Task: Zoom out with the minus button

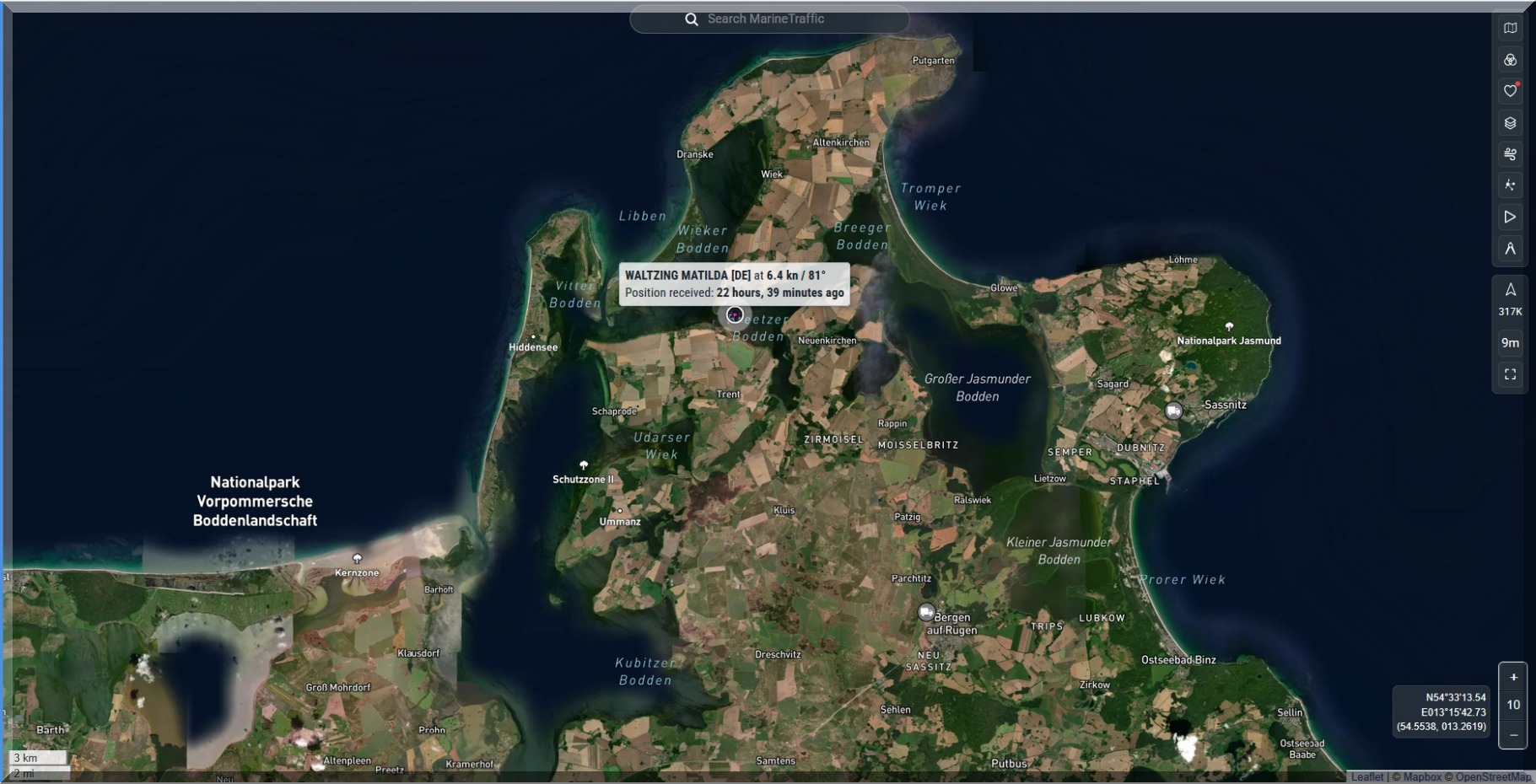Action: (x=1513, y=735)
